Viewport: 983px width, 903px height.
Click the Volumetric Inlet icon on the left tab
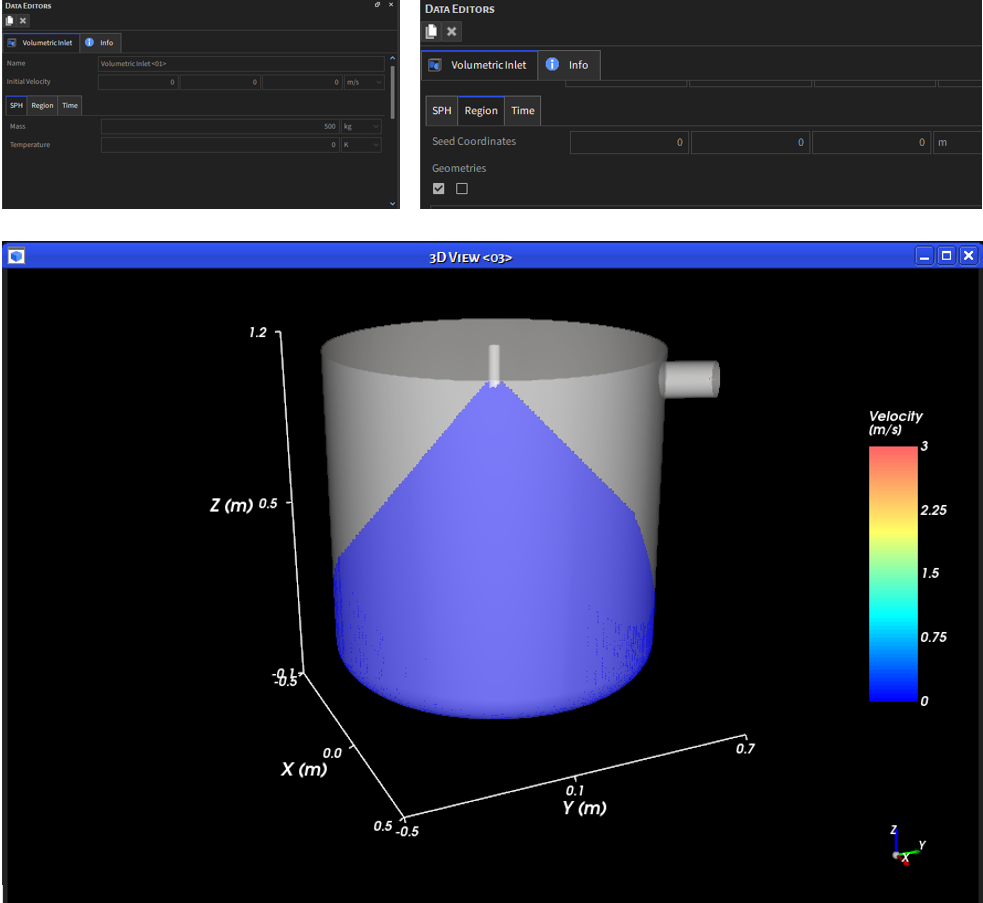click(14, 42)
